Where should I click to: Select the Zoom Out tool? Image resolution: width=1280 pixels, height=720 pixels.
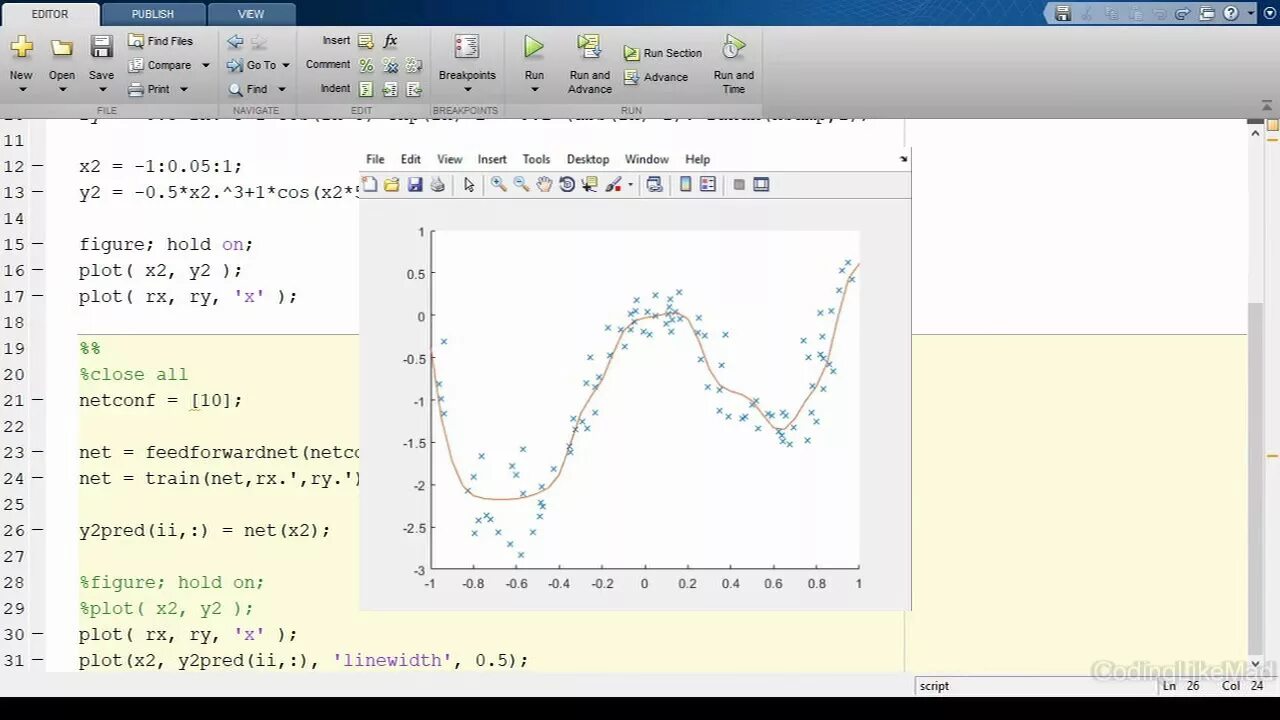coord(521,184)
